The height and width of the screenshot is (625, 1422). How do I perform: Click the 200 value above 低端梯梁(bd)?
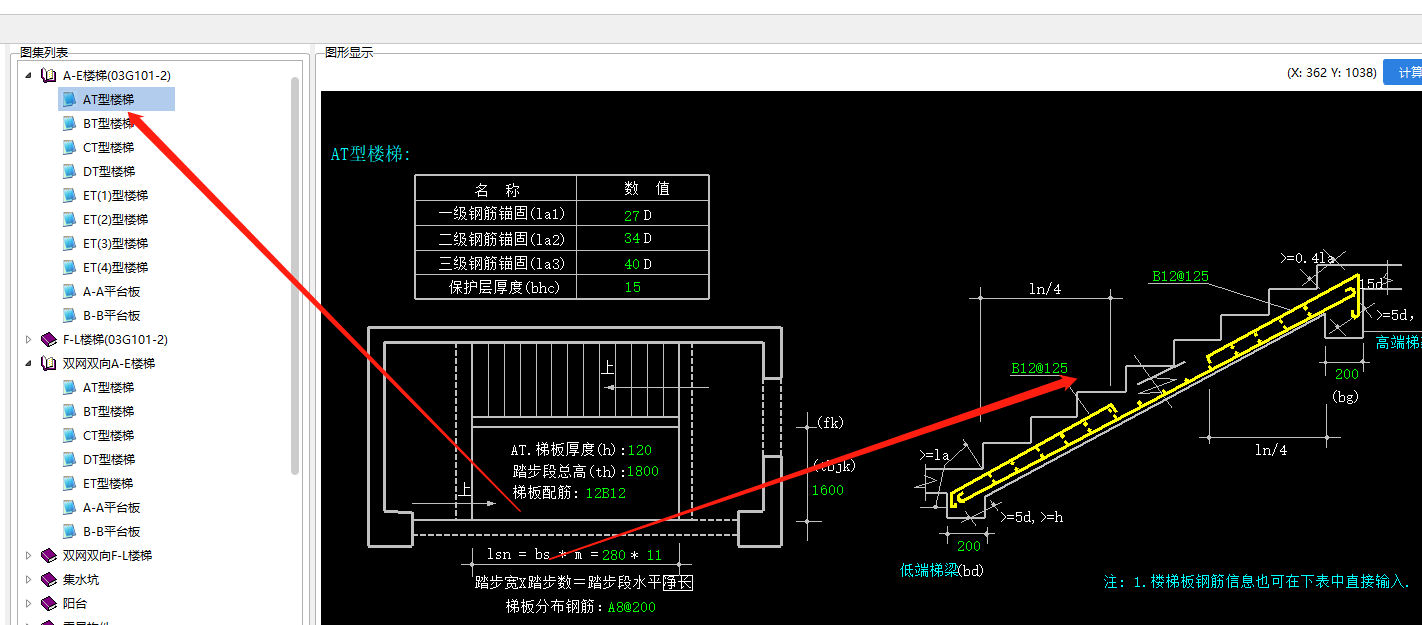tap(969, 546)
